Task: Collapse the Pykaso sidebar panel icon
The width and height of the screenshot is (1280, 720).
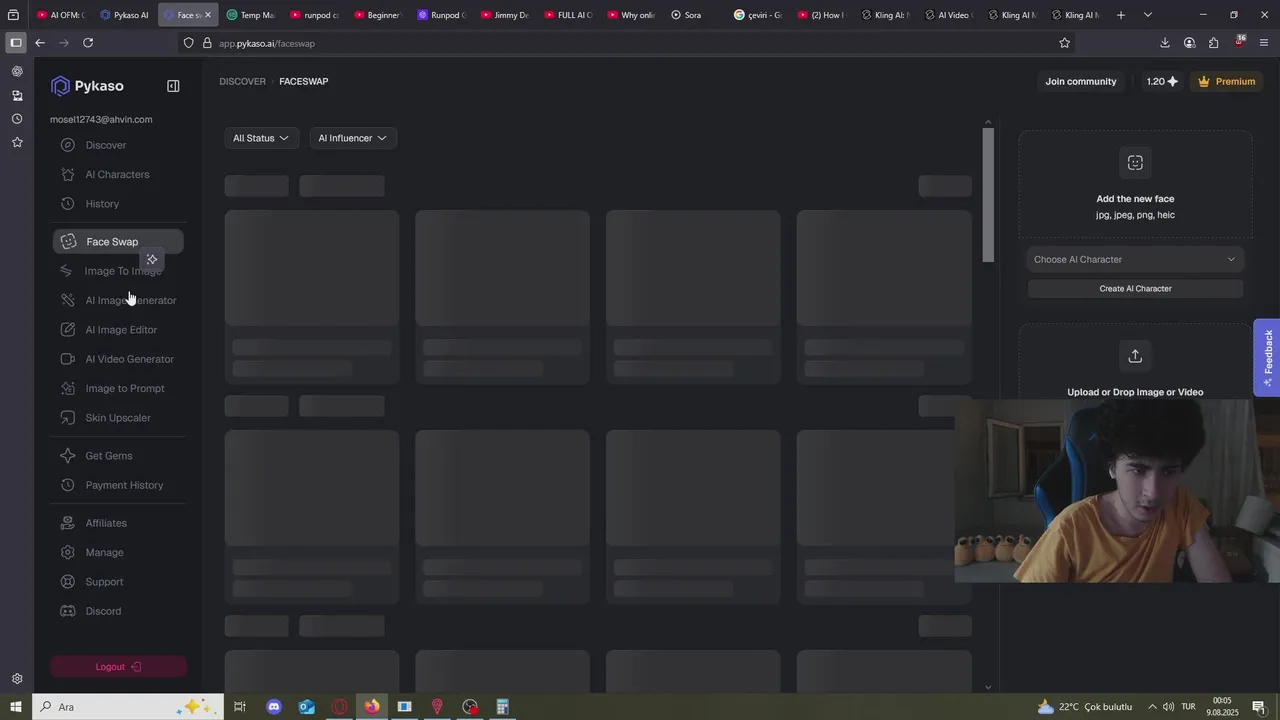Action: [x=173, y=86]
